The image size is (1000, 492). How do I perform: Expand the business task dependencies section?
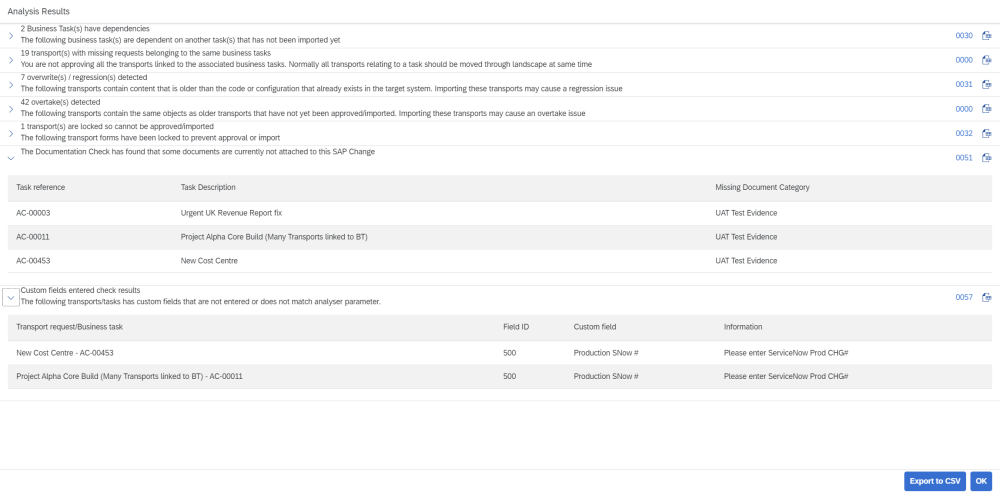click(10, 35)
